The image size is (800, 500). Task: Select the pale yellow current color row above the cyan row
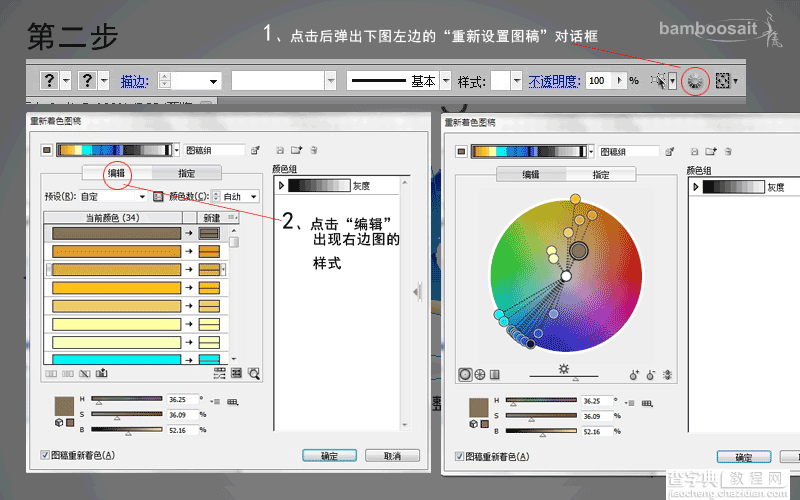(116, 342)
